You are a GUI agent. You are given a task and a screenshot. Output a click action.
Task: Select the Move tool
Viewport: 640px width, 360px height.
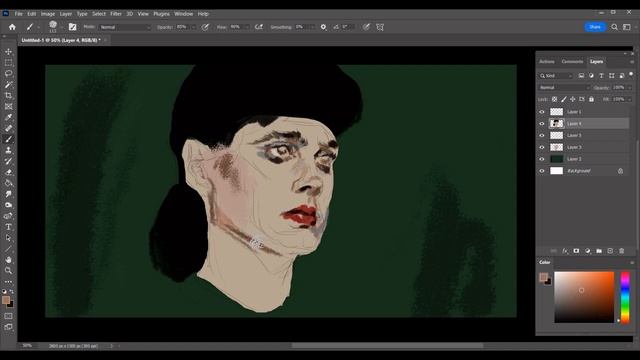pyautogui.click(x=8, y=52)
